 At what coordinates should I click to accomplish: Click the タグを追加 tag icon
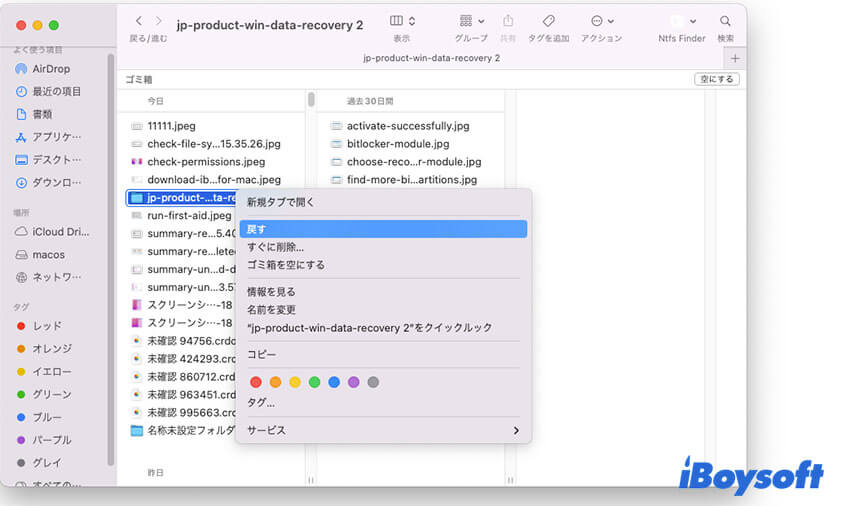(x=549, y=21)
